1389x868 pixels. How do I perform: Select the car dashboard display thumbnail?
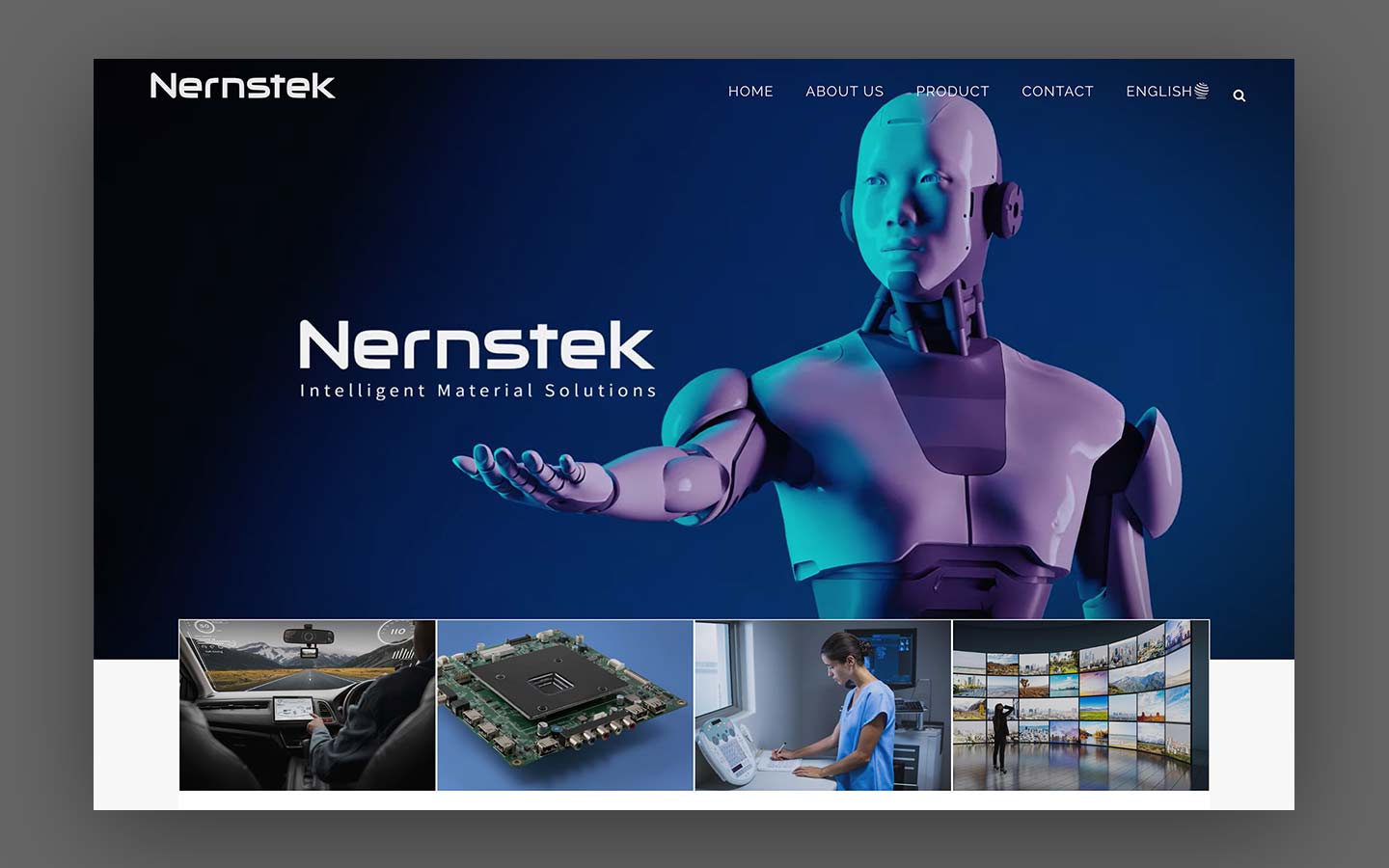[308, 705]
